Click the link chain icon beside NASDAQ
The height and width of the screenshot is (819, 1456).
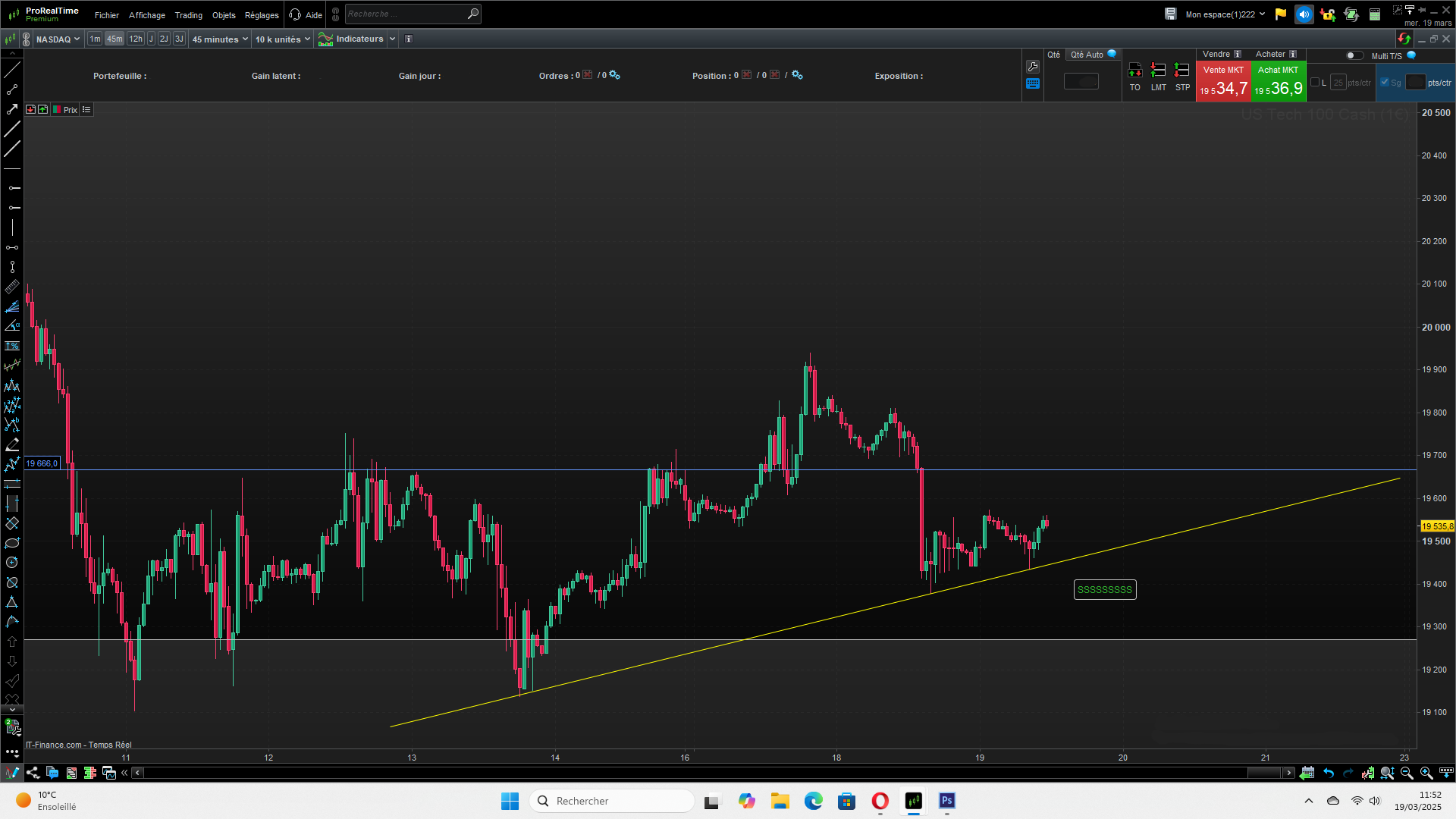pos(27,39)
